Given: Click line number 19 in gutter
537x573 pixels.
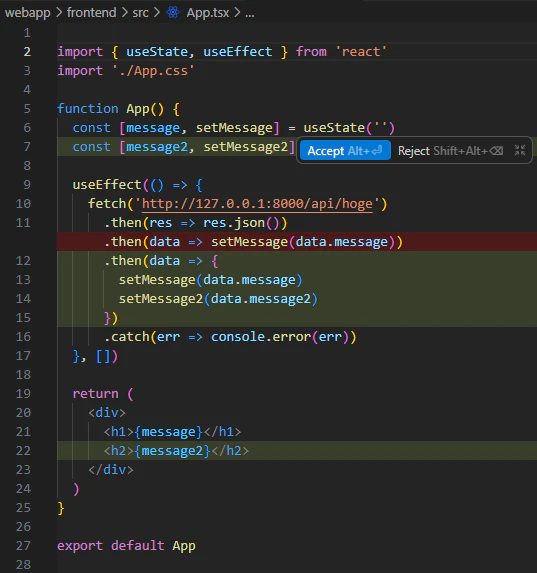Looking at the screenshot, I should coord(23,394).
